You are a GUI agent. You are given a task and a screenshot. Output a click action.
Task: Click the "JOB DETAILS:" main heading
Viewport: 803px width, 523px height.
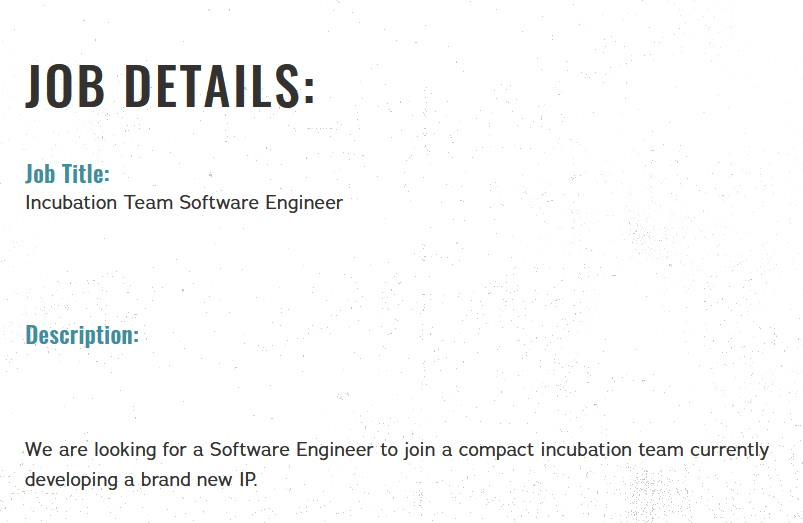click(x=170, y=85)
